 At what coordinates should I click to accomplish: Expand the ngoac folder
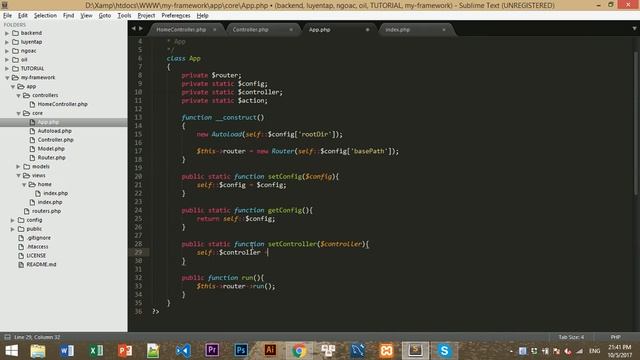(7, 51)
